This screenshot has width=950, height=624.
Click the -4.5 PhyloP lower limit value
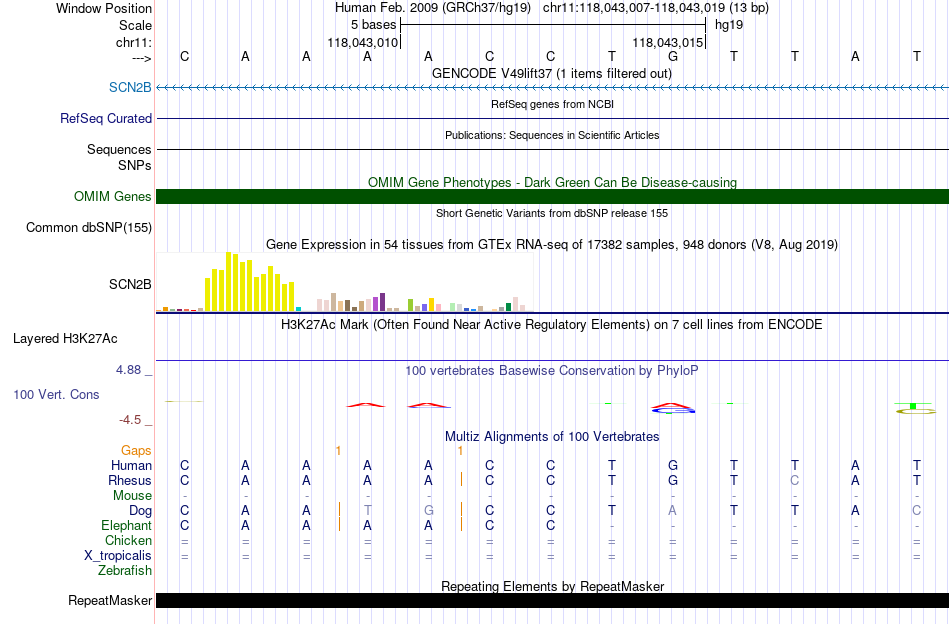(x=130, y=420)
